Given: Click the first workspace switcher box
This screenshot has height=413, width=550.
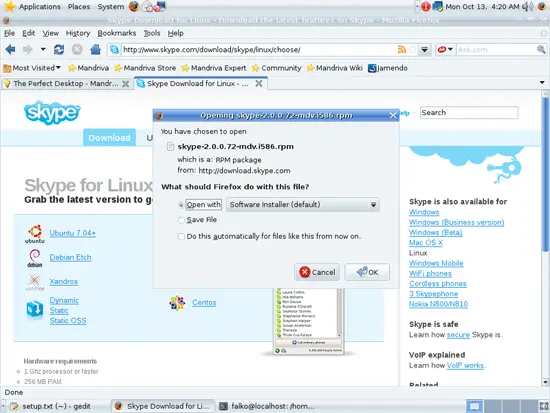Looking at the screenshot, I should point(474,406).
